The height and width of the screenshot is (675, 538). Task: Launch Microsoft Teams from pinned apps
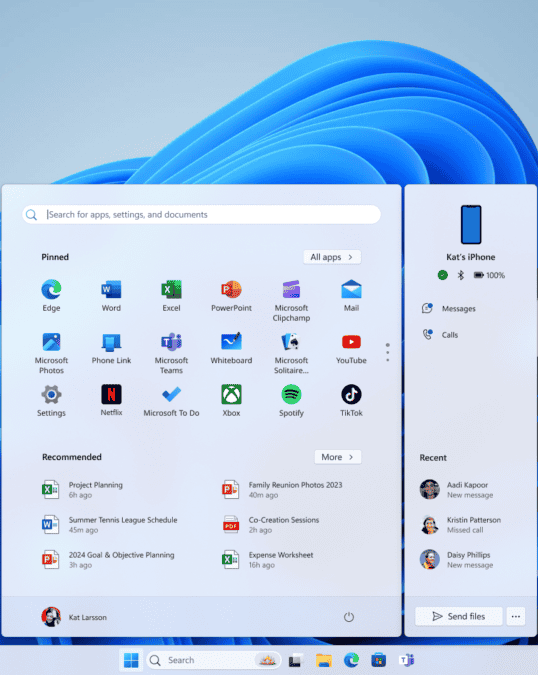pos(171,353)
